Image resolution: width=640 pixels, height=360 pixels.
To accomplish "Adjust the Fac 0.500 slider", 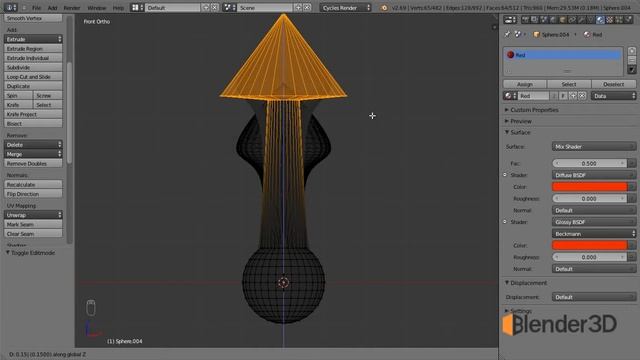I will (589, 163).
